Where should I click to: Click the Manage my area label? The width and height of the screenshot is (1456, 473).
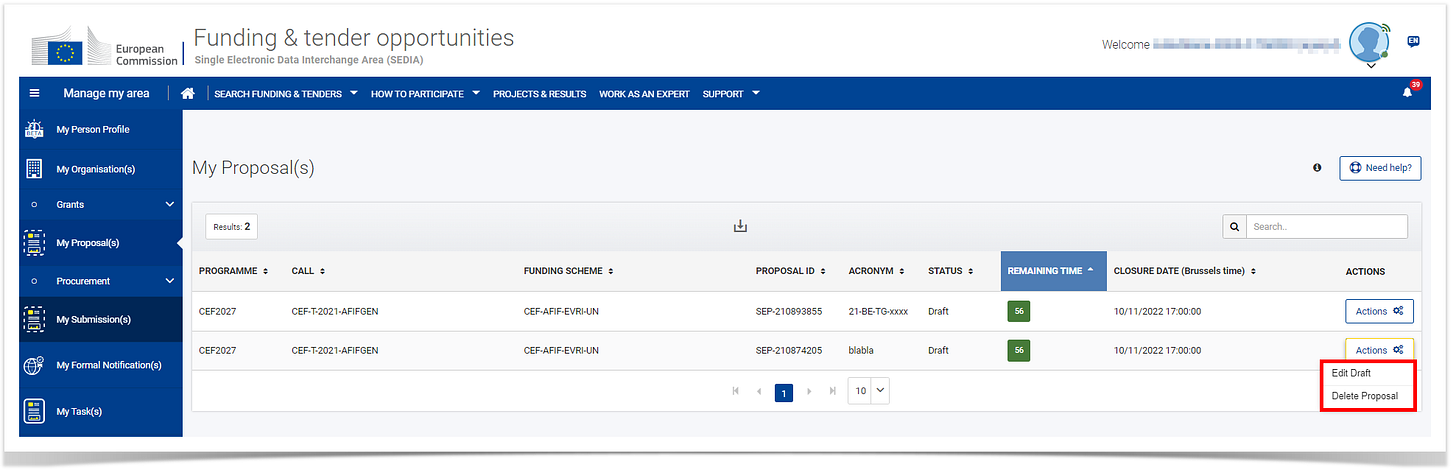coord(106,93)
